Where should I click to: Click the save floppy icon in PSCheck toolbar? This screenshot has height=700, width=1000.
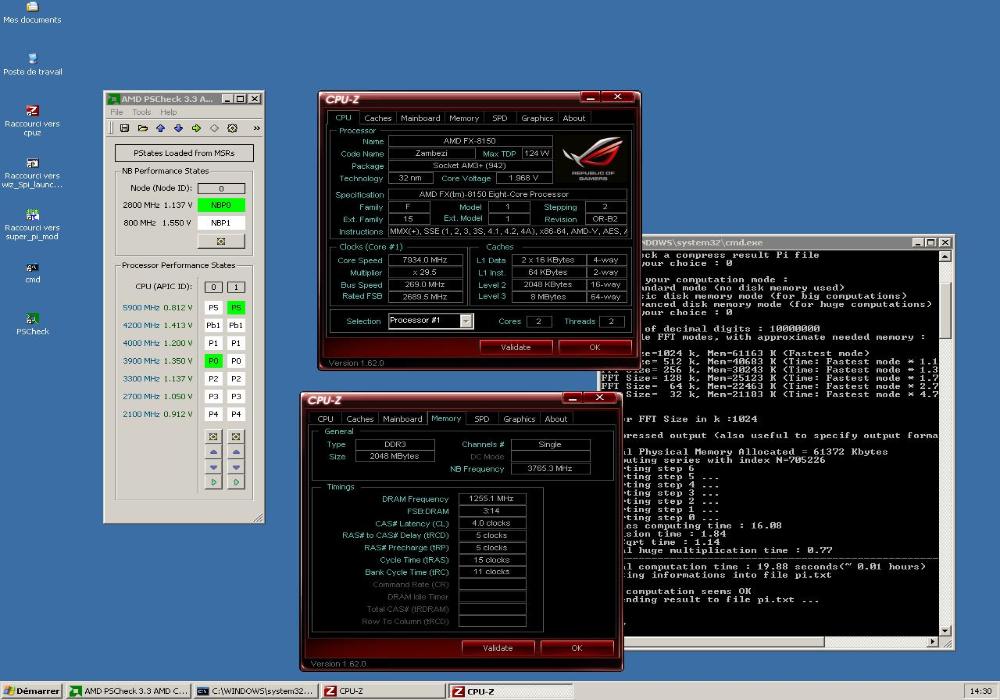coord(124,128)
